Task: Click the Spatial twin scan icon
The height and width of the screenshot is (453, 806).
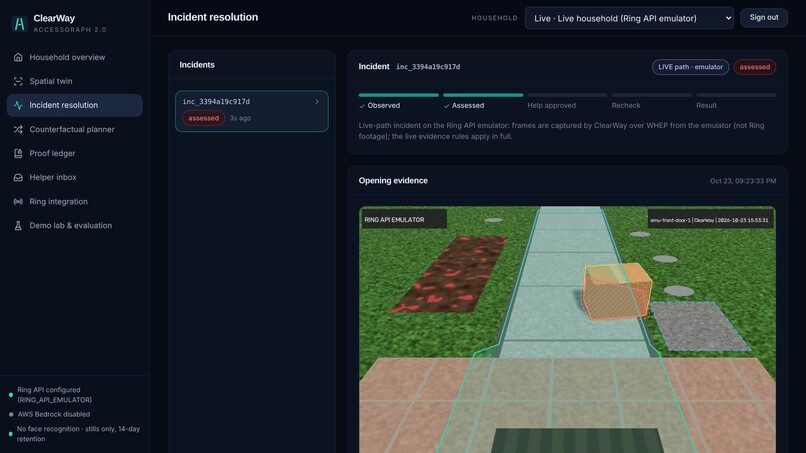Action: coord(18,81)
